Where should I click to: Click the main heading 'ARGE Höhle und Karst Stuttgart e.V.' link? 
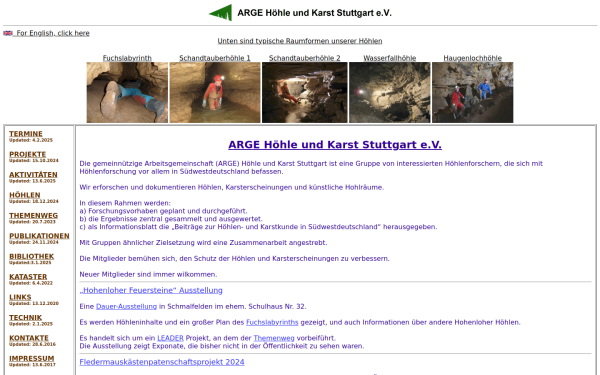(335, 145)
